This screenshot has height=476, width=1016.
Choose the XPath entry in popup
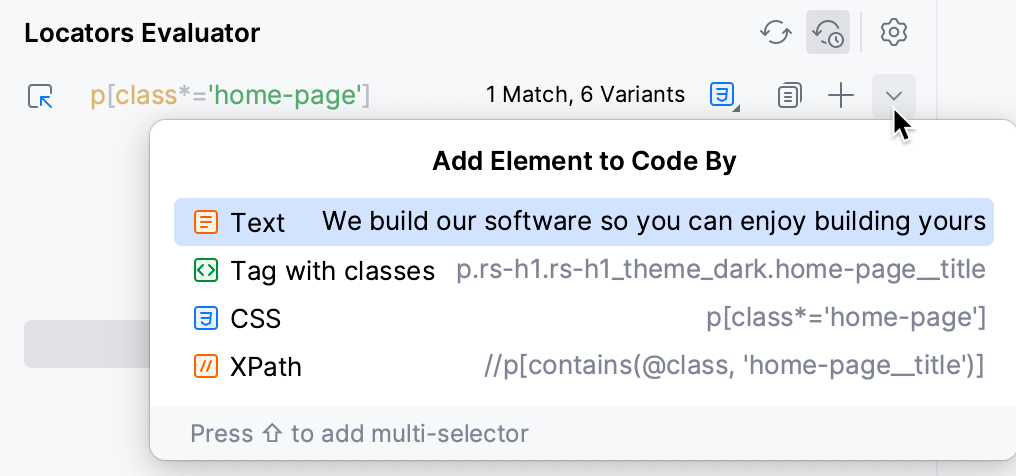584,367
